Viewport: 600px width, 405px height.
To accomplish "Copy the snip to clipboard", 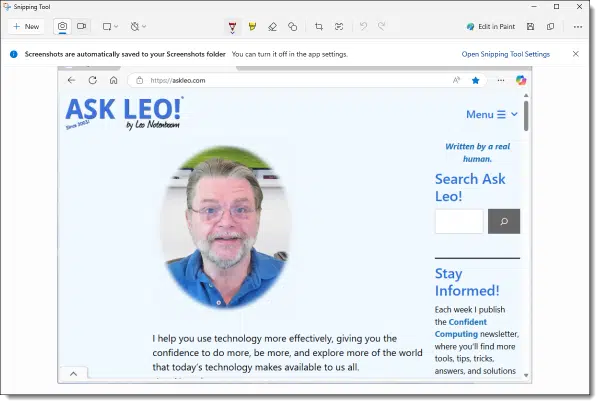I will tap(551, 27).
